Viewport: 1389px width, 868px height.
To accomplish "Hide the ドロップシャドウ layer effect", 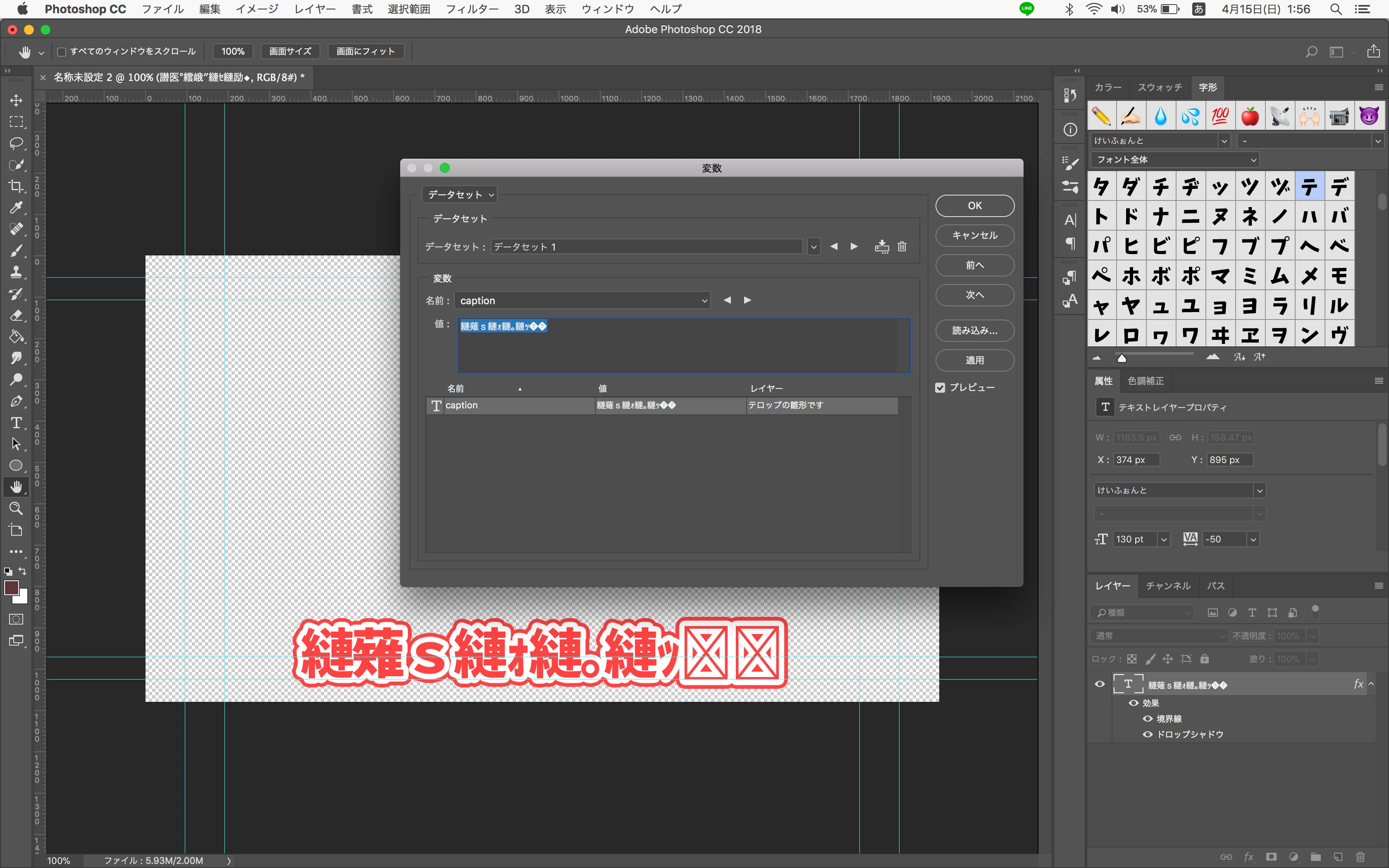I will [x=1147, y=734].
